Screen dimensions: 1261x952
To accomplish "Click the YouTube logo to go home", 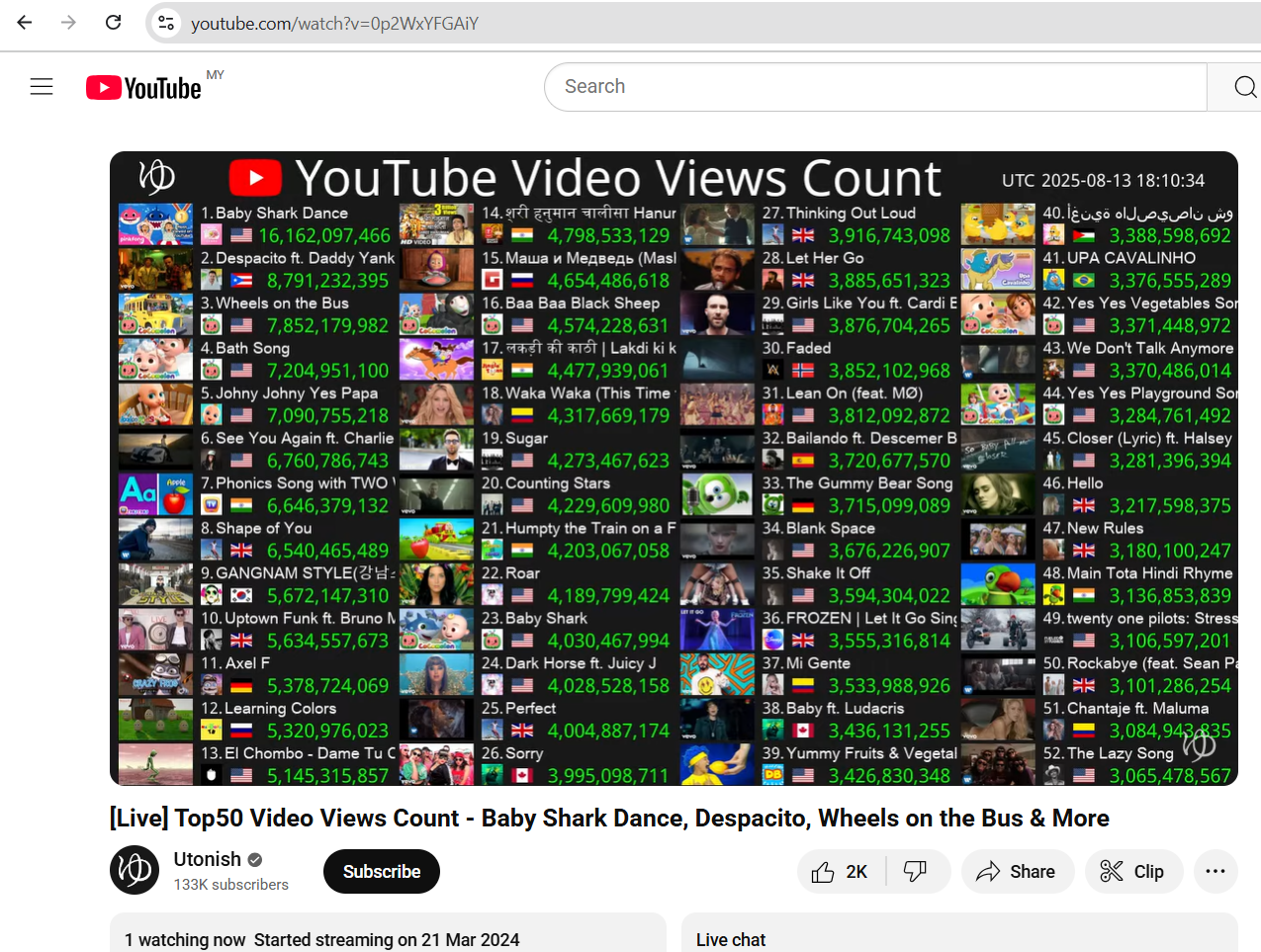I will tap(144, 88).
